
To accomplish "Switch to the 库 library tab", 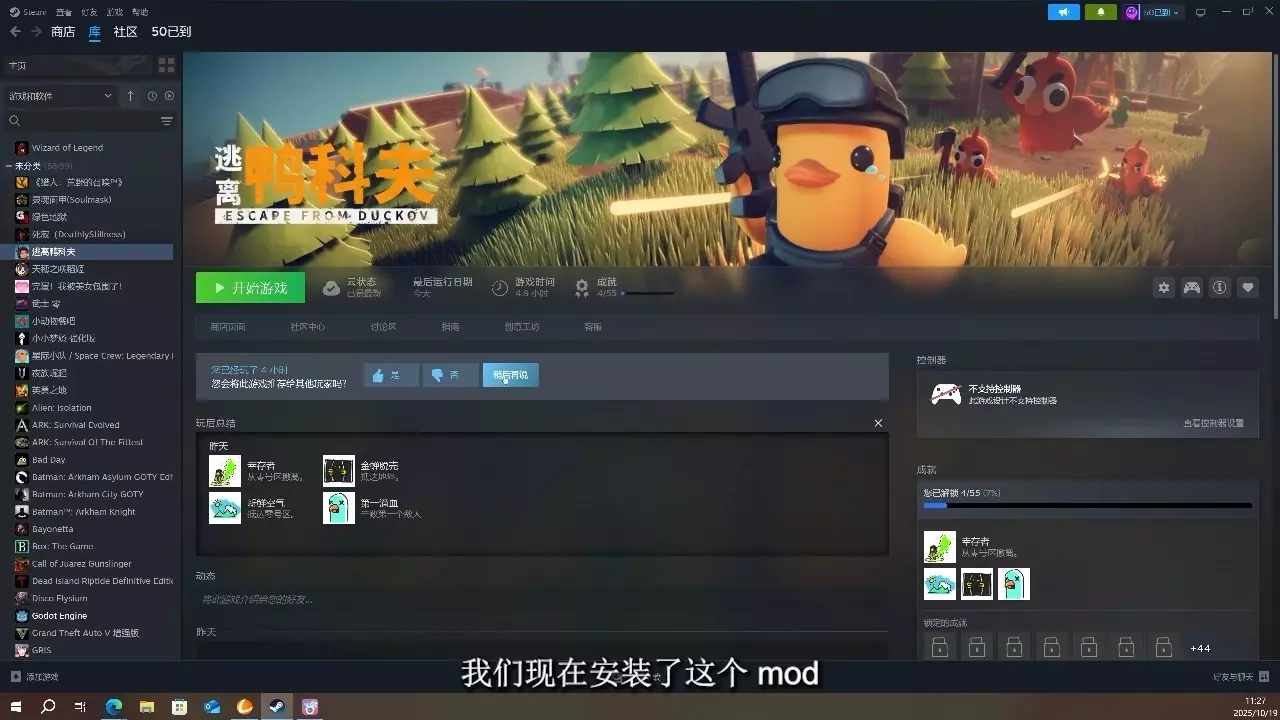I will pos(95,32).
